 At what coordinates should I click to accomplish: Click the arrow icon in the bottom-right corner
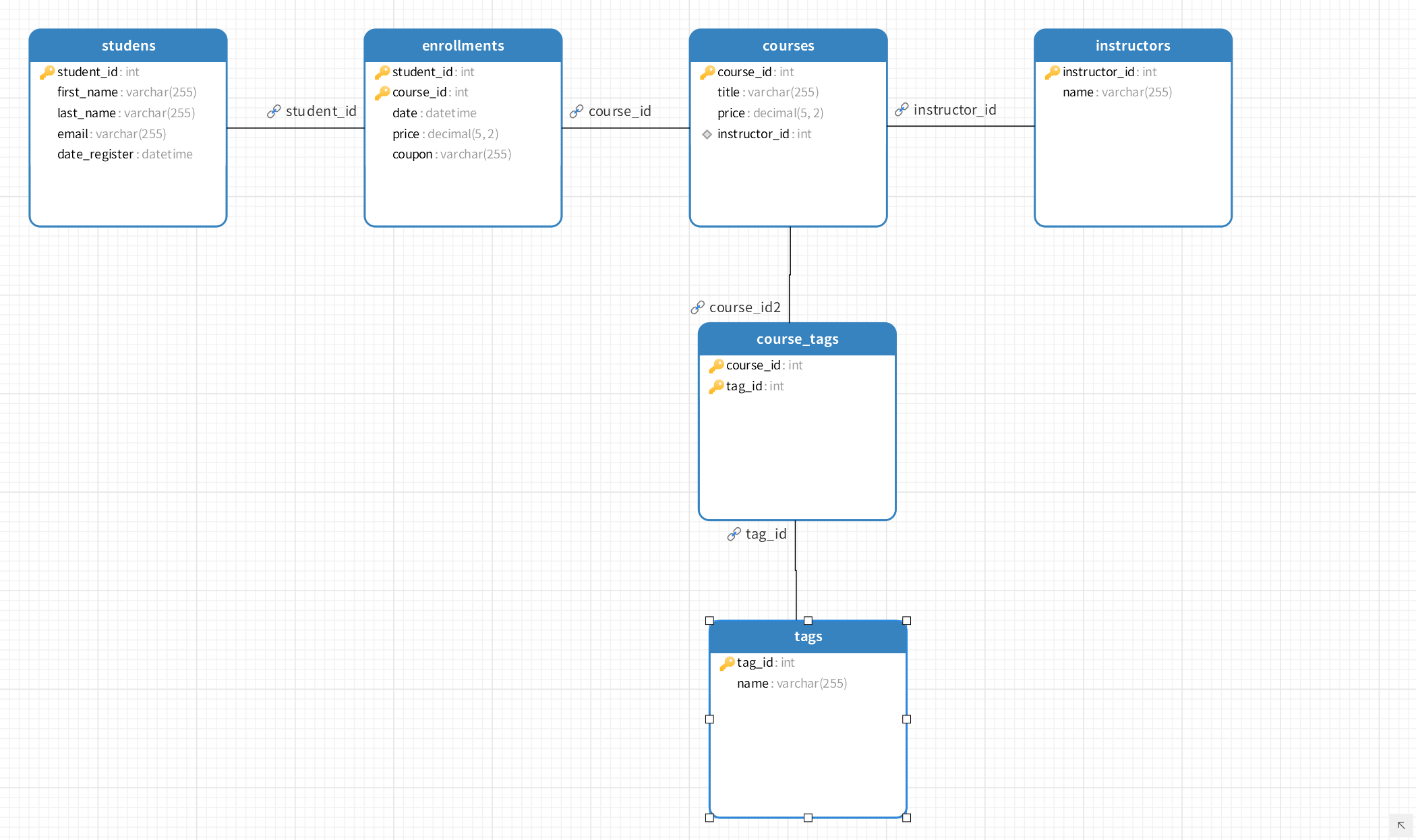click(1401, 825)
